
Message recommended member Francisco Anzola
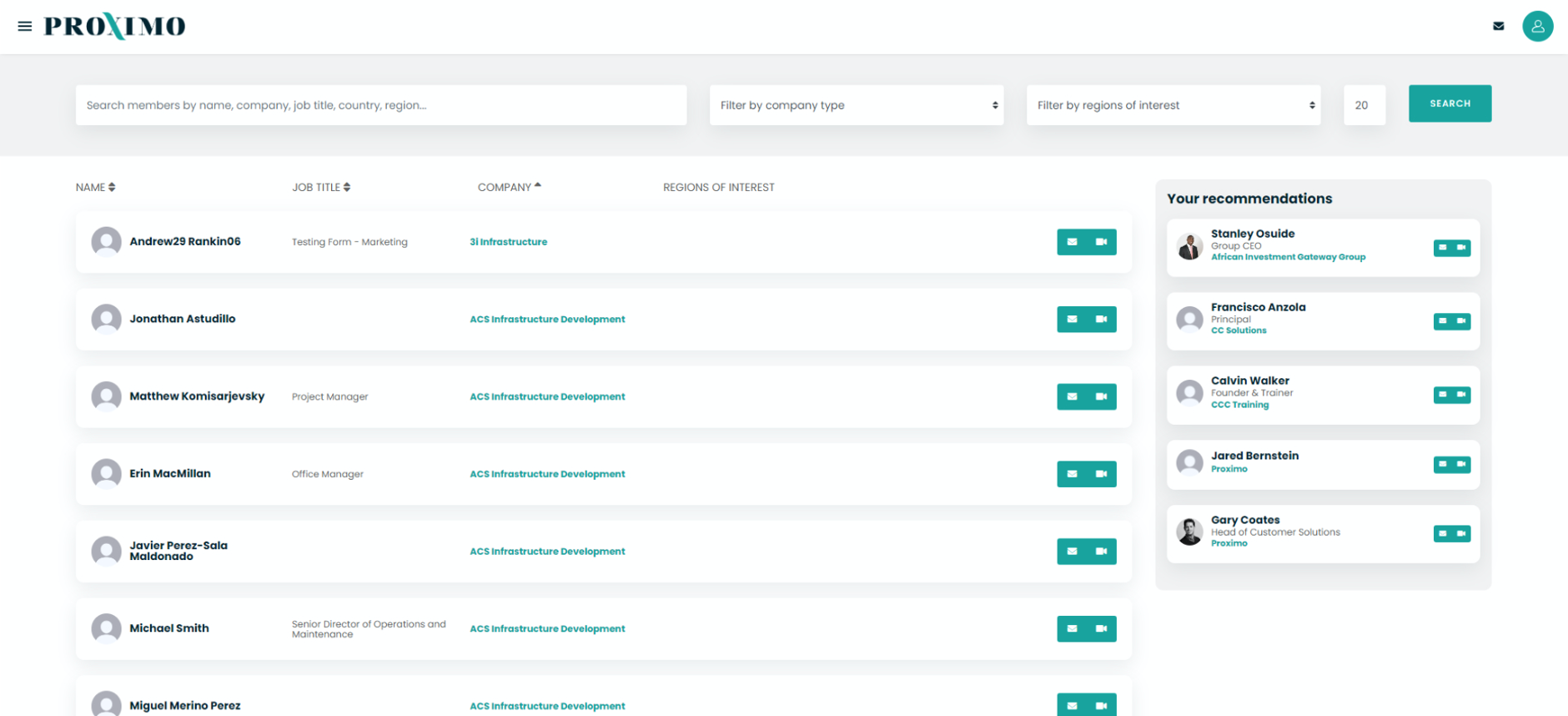point(1443,321)
